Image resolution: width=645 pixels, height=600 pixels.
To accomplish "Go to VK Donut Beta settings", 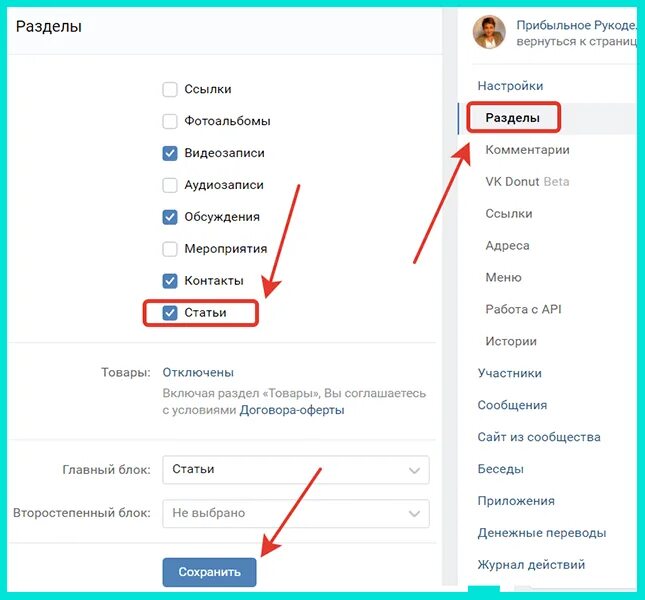I will (x=527, y=182).
